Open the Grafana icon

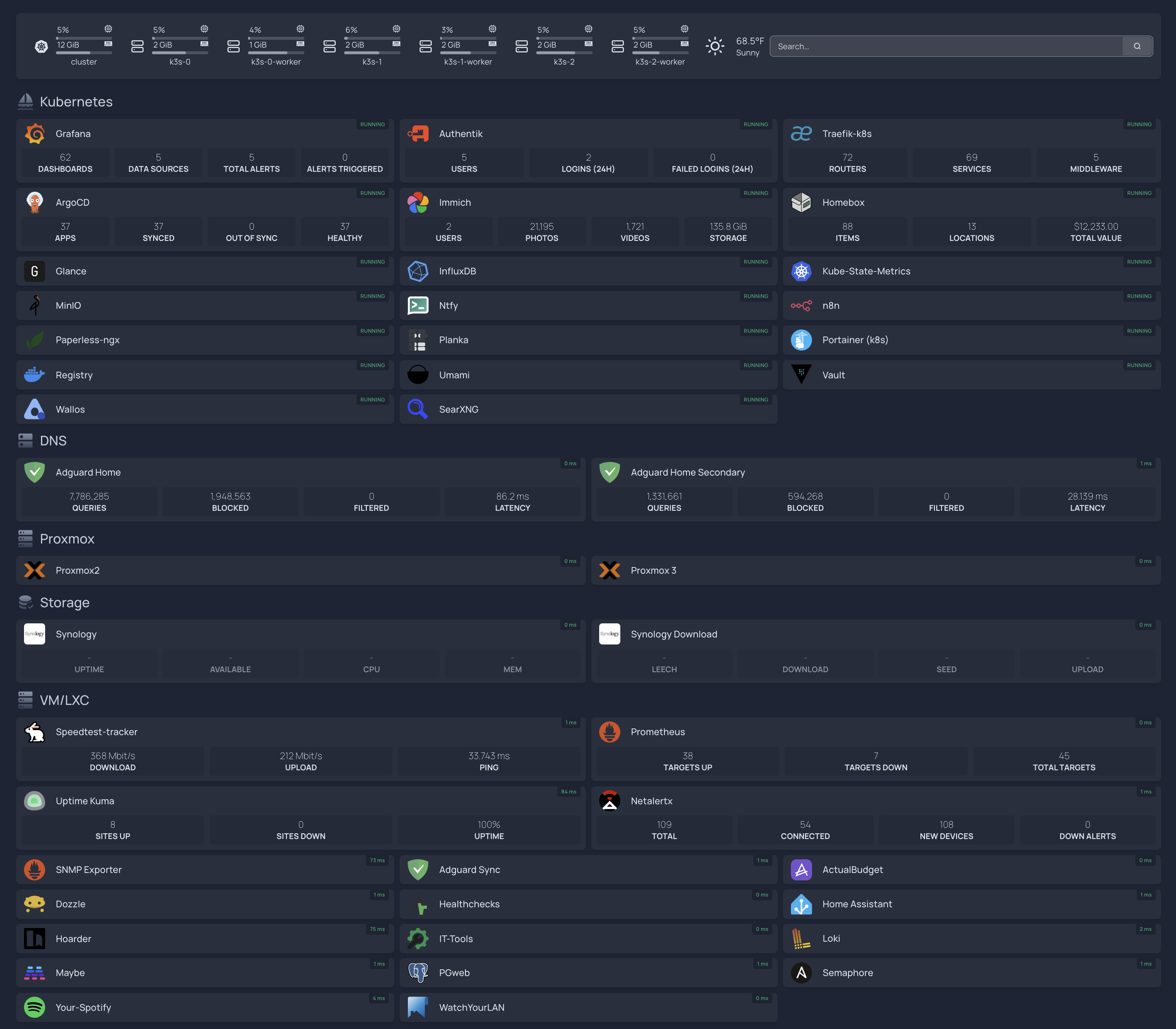[34, 134]
